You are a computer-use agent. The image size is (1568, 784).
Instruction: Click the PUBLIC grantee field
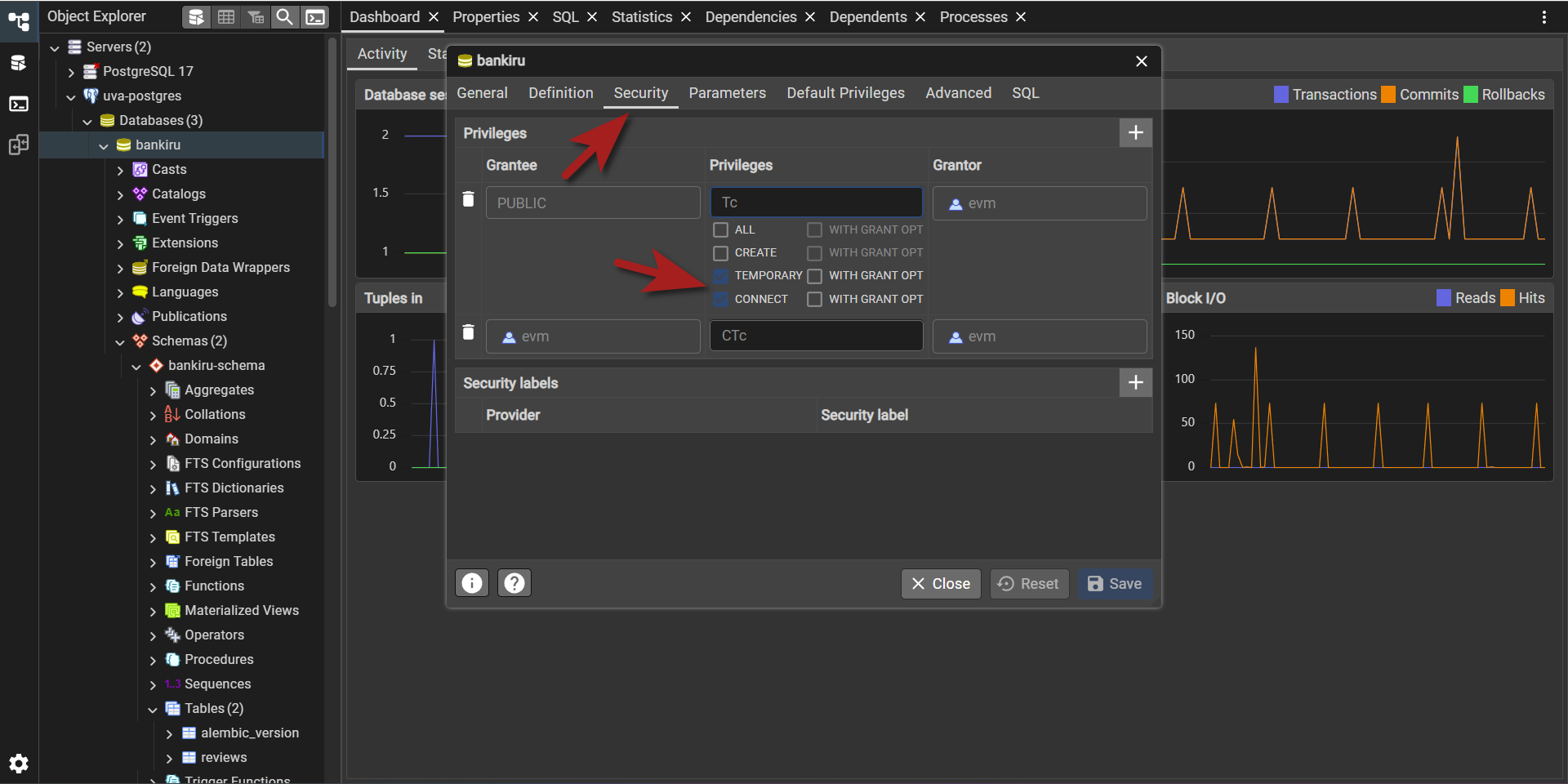593,203
